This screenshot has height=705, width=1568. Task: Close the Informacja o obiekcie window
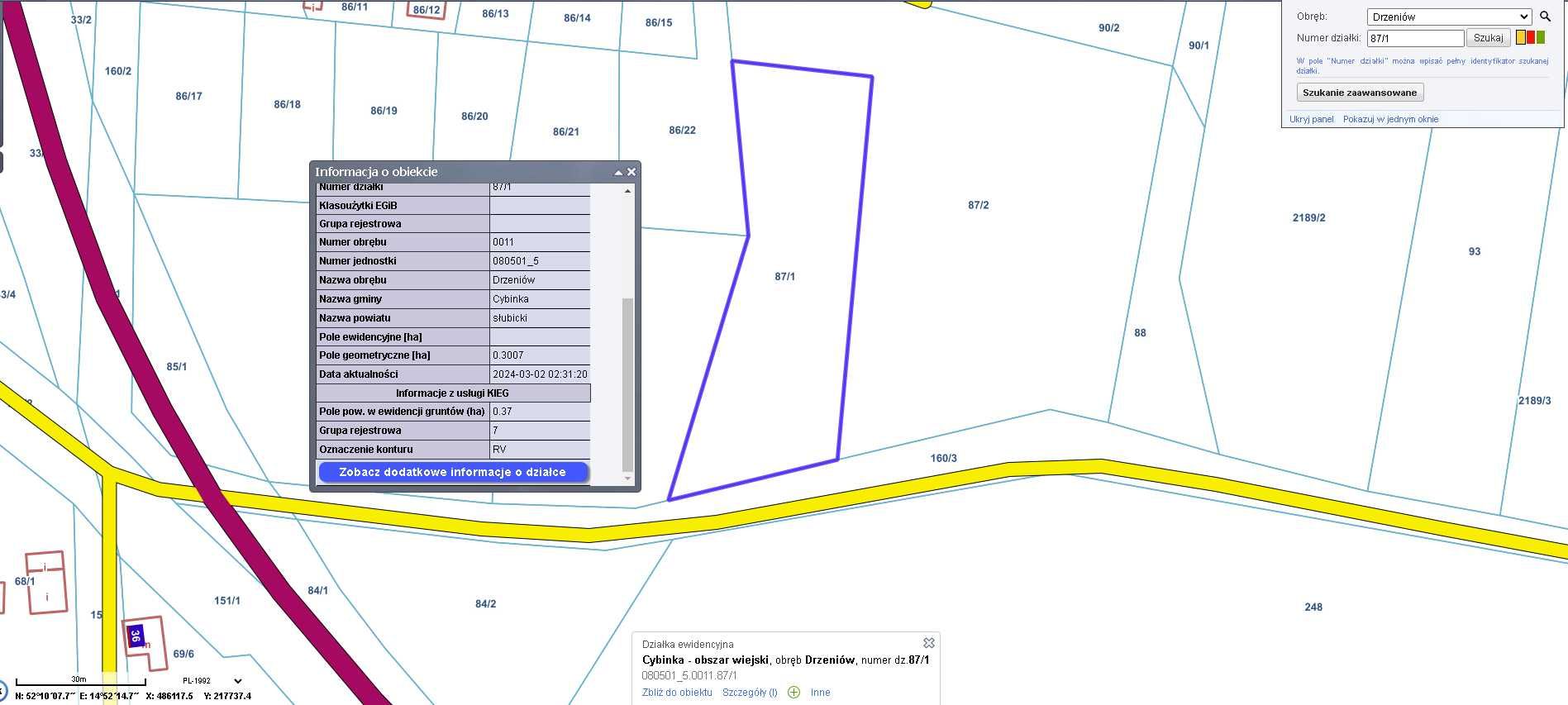(x=631, y=172)
